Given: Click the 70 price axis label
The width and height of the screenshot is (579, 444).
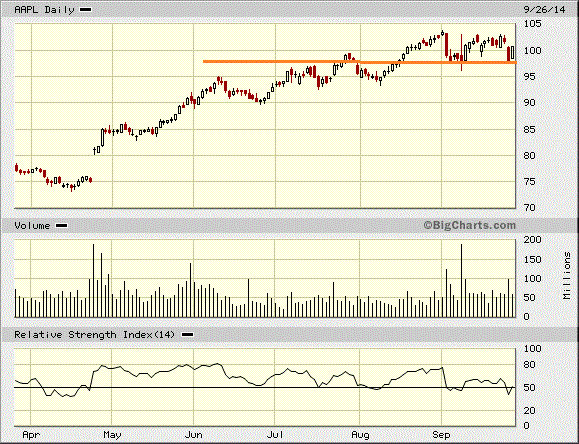Looking at the screenshot, I should click(530, 208).
